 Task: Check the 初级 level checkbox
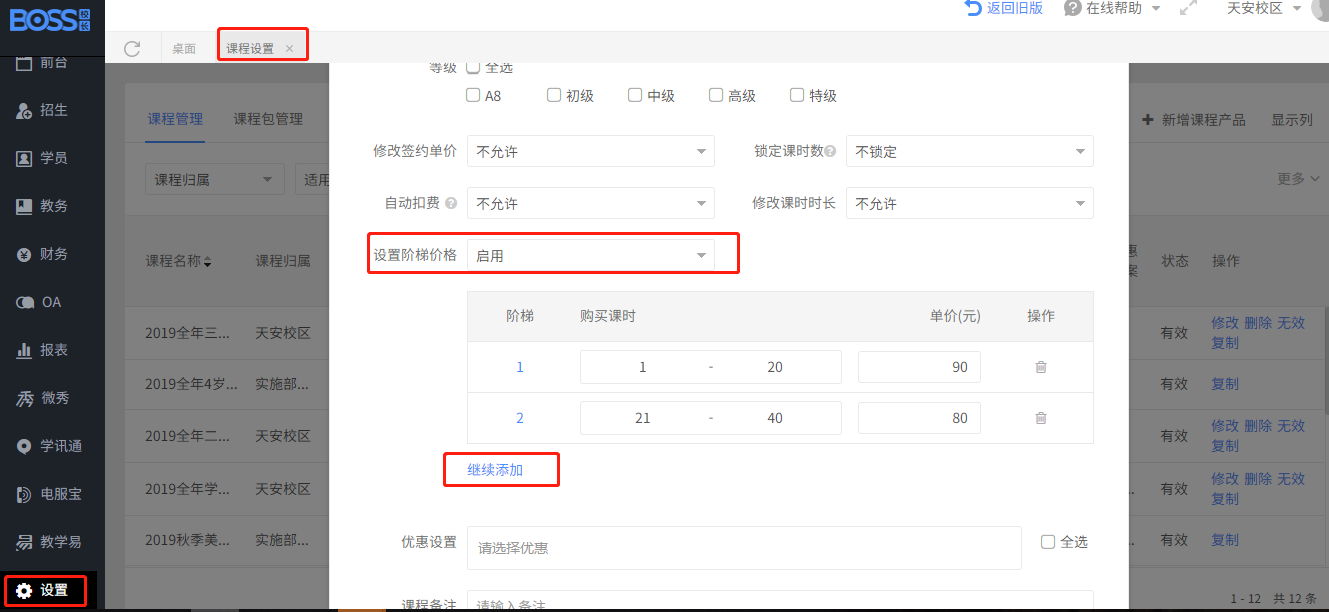coord(554,96)
